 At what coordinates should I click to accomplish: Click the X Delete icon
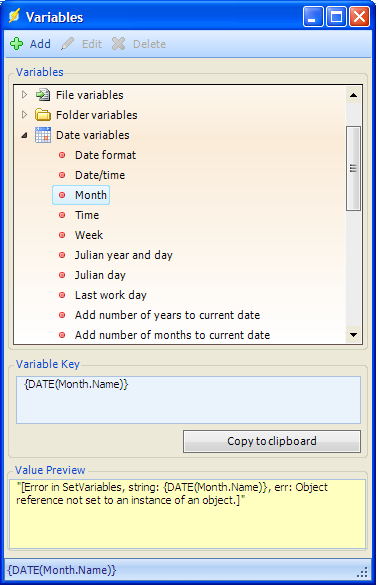pos(119,44)
